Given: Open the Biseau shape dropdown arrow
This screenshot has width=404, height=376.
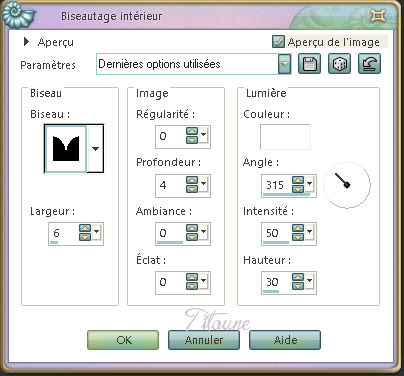Looking at the screenshot, I should 96,149.
